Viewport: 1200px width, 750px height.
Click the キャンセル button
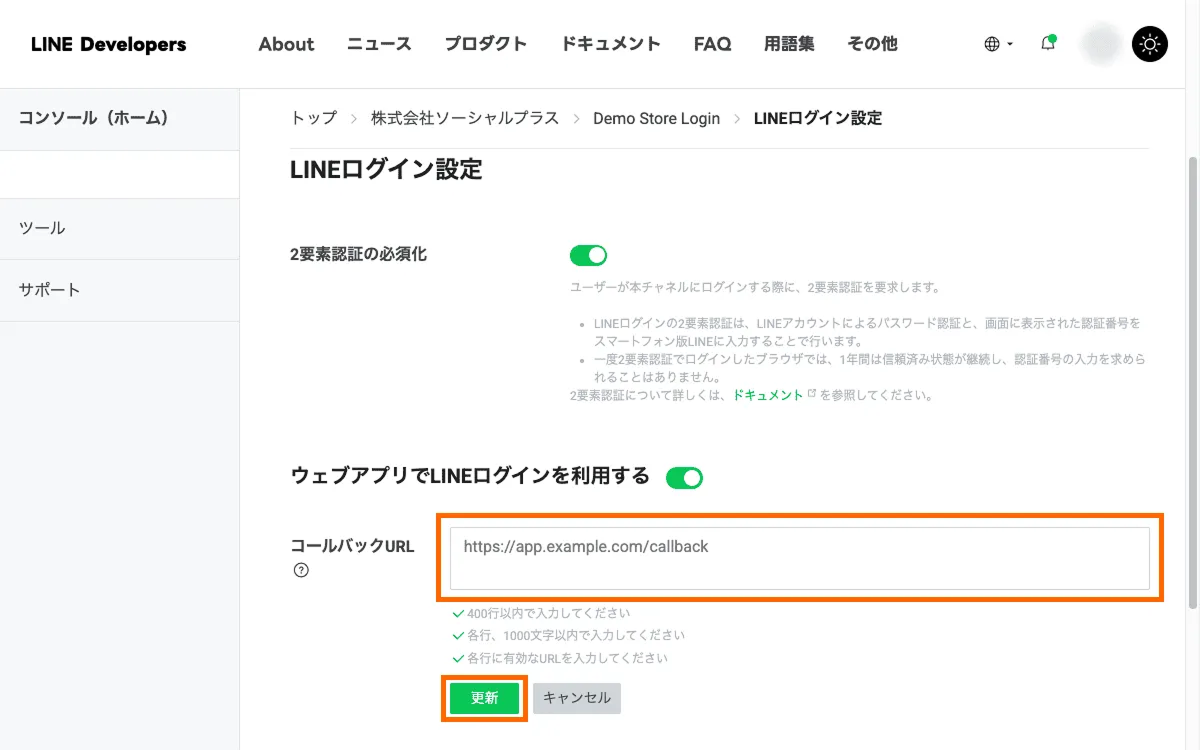tap(577, 698)
